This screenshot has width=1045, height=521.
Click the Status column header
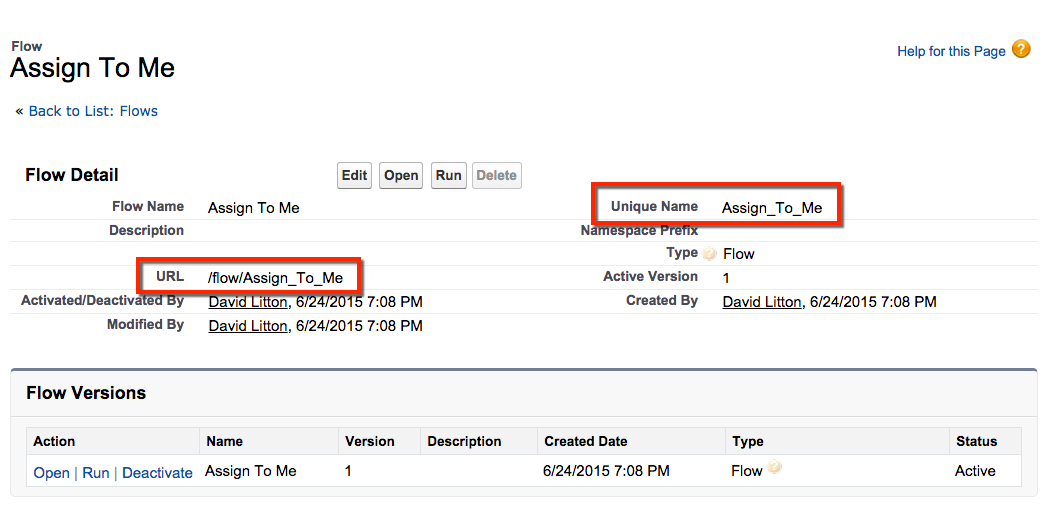click(976, 441)
